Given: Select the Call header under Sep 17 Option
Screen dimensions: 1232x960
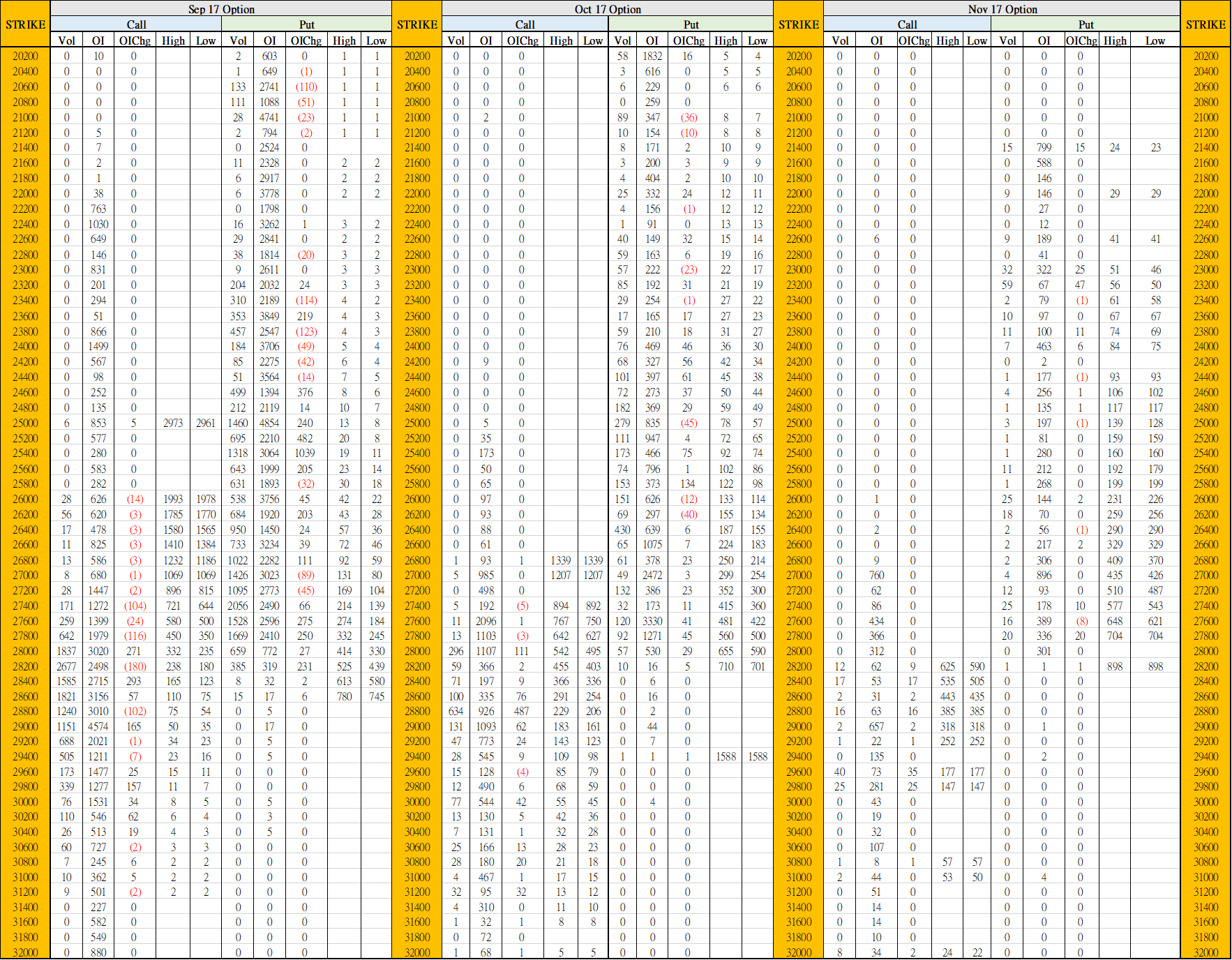Looking at the screenshot, I should [136, 24].
